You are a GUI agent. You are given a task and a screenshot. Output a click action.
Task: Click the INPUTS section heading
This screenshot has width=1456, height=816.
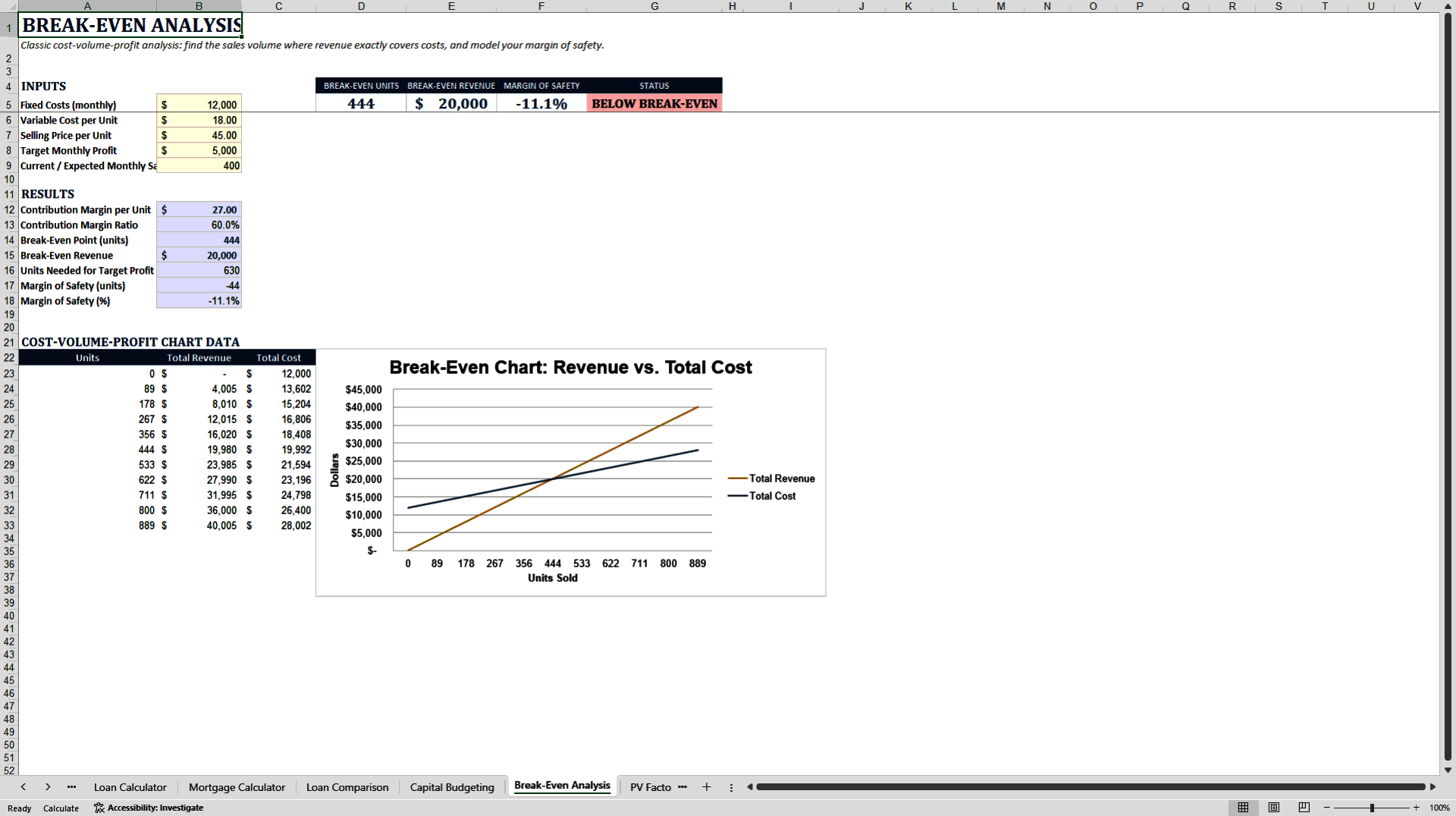coord(44,86)
